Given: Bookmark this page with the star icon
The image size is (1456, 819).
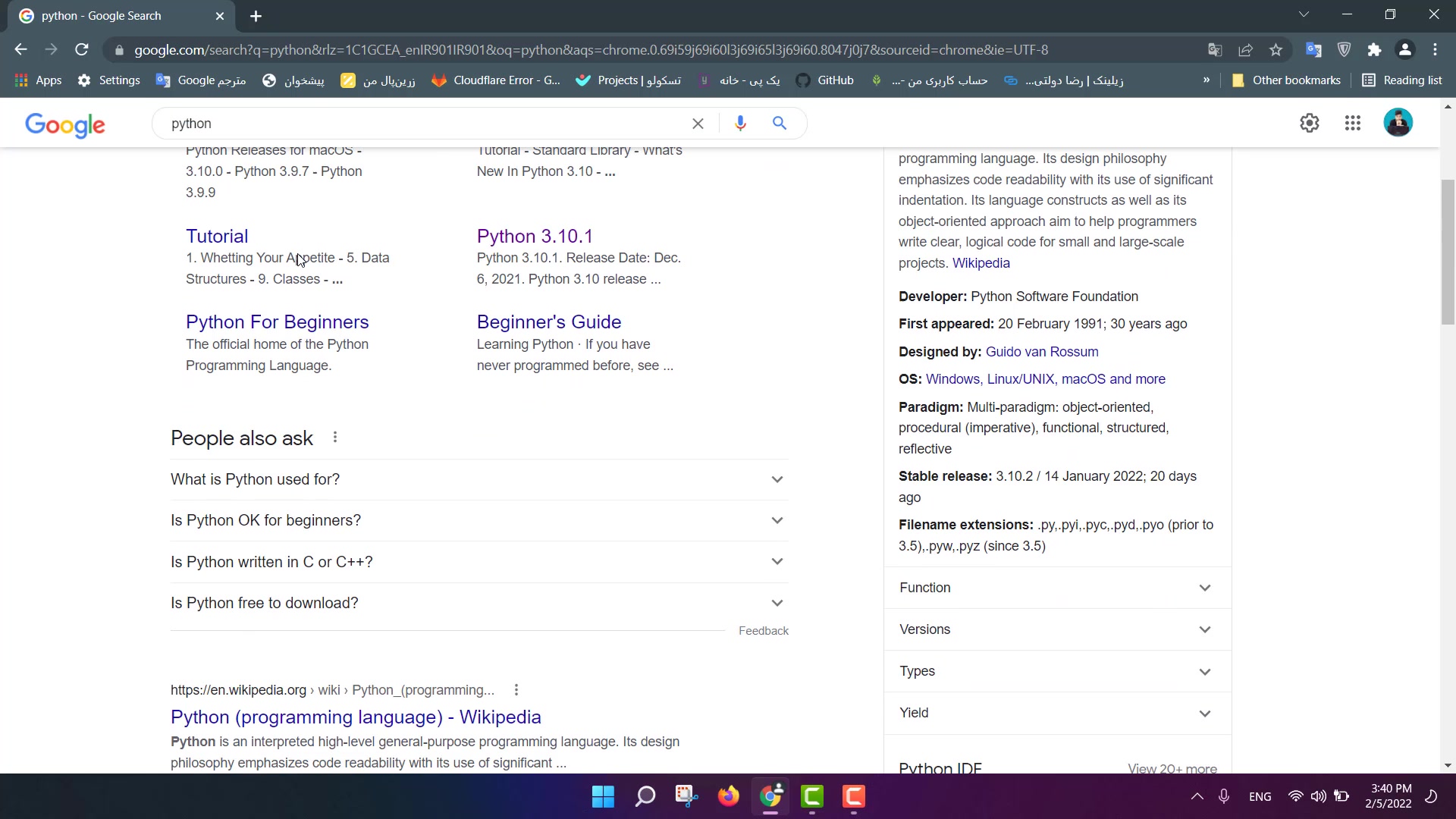Looking at the screenshot, I should click(x=1276, y=50).
